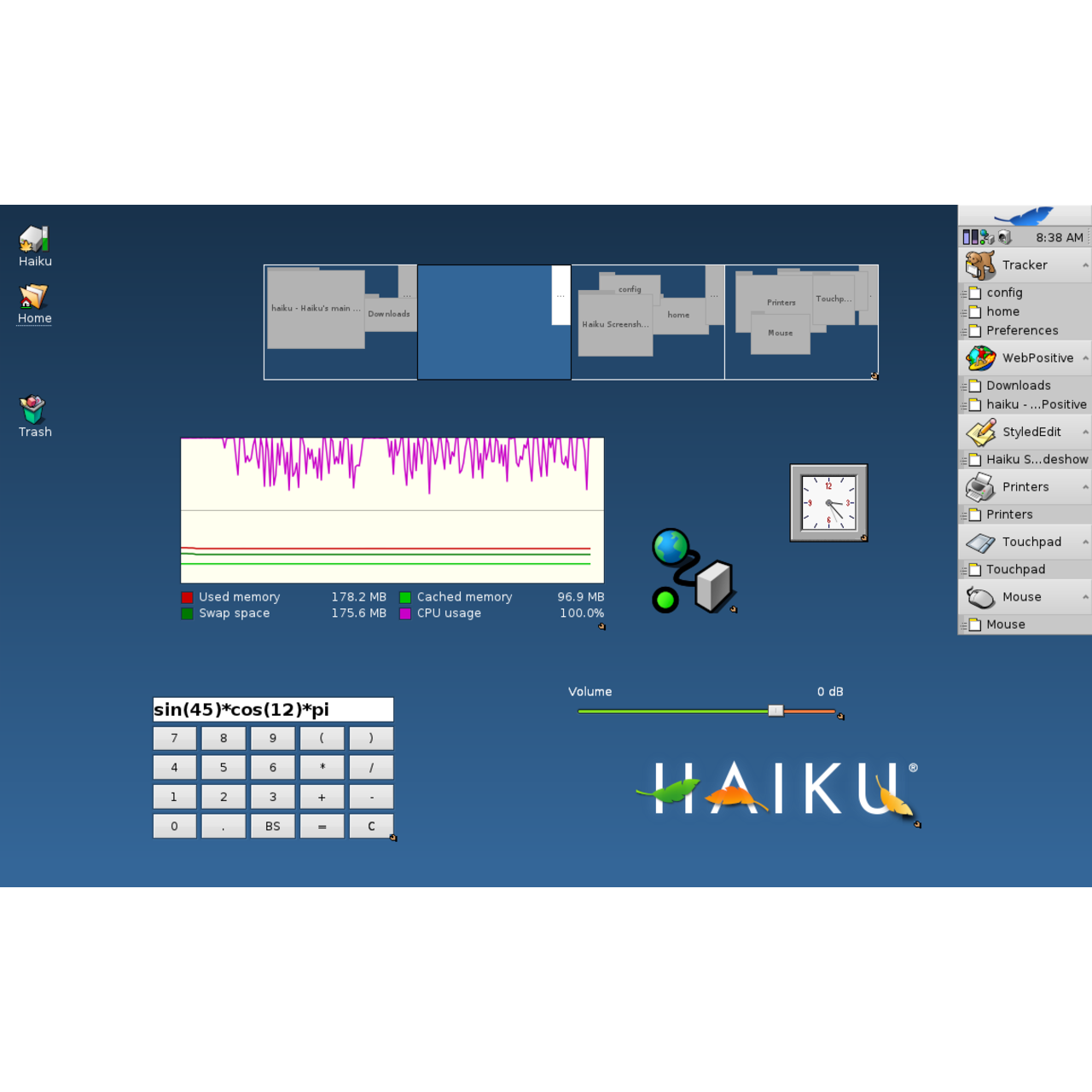Click the network status icon in the Deskbar tray
The height and width of the screenshot is (1092, 1092).
tap(985, 236)
